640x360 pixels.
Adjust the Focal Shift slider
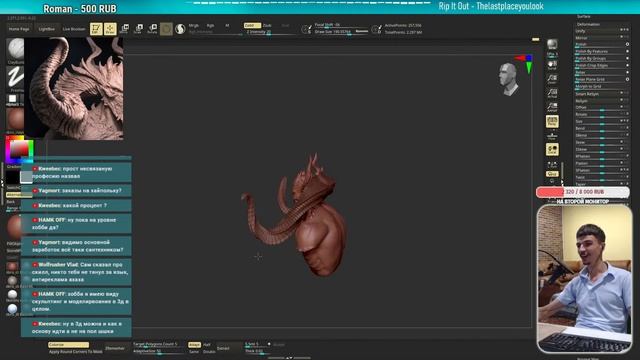tap(341, 25)
